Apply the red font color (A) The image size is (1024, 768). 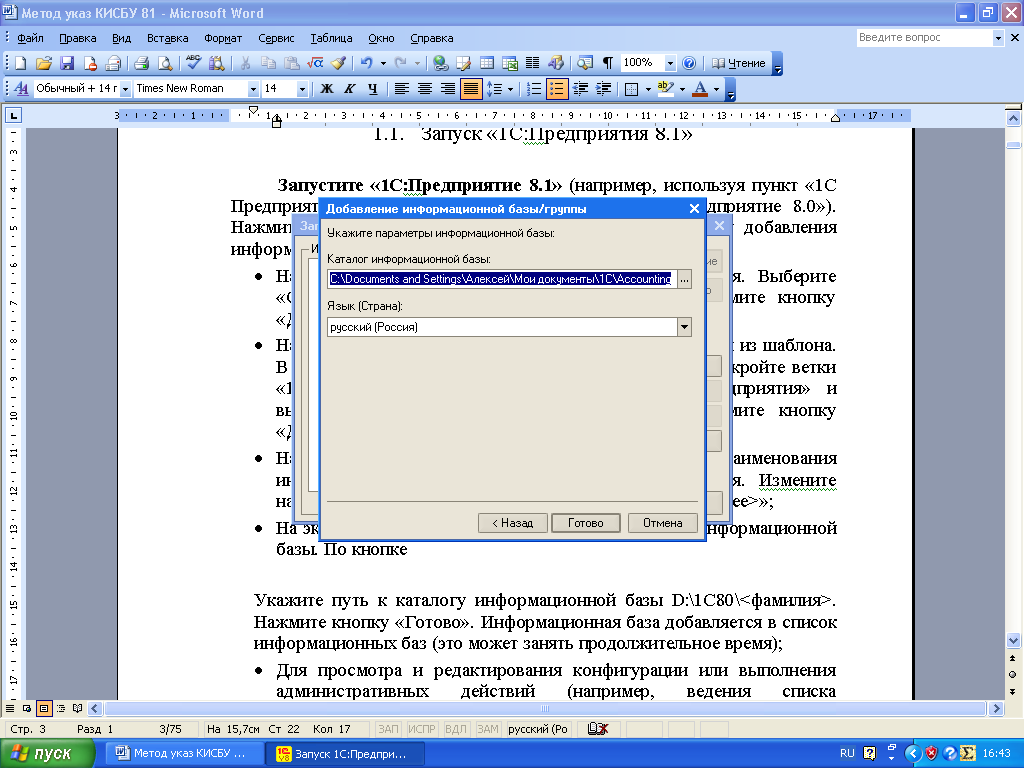point(700,88)
